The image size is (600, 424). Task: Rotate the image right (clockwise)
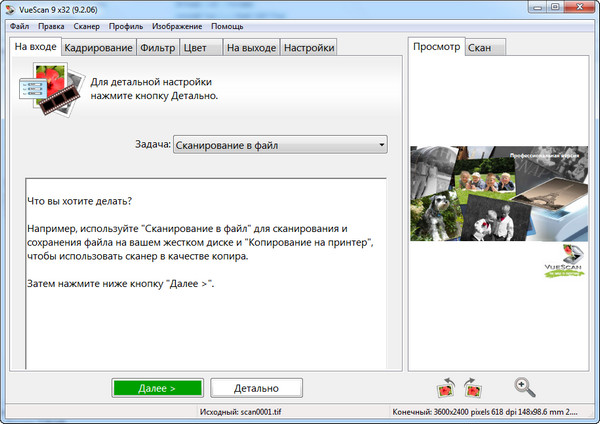click(474, 387)
